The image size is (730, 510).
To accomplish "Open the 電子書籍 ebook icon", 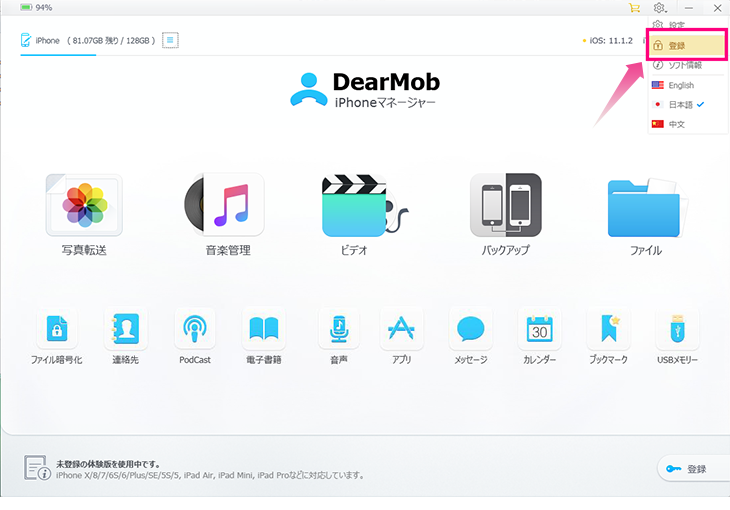I will [264, 329].
